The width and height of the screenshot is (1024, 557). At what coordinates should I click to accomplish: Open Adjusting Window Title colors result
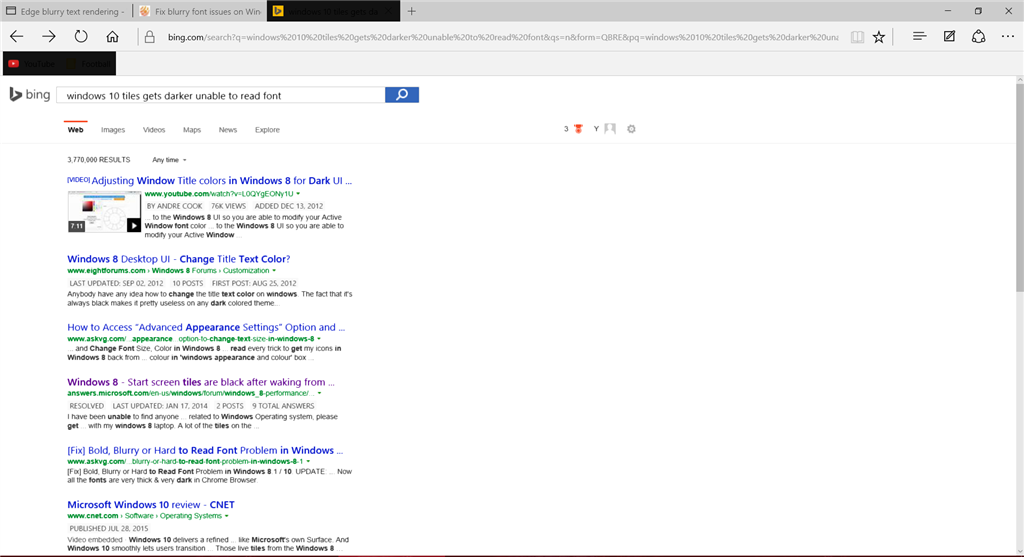click(x=221, y=181)
